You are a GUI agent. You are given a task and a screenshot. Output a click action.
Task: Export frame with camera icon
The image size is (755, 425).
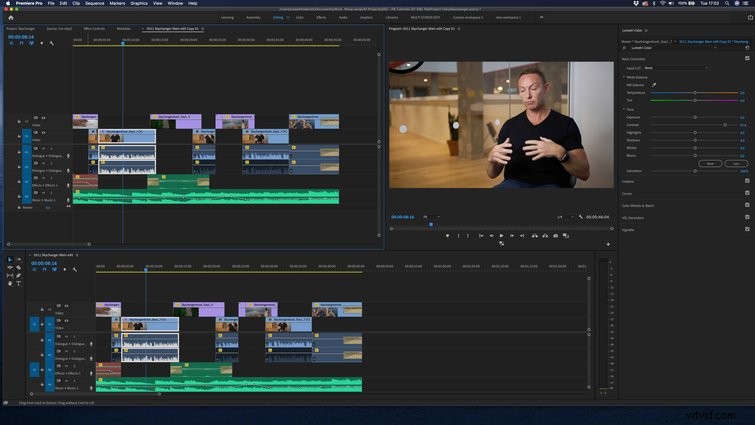point(556,236)
